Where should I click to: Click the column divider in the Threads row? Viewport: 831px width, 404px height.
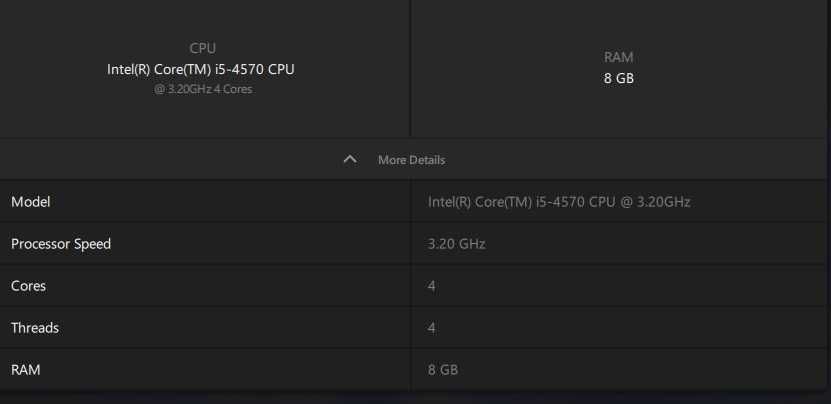411,328
